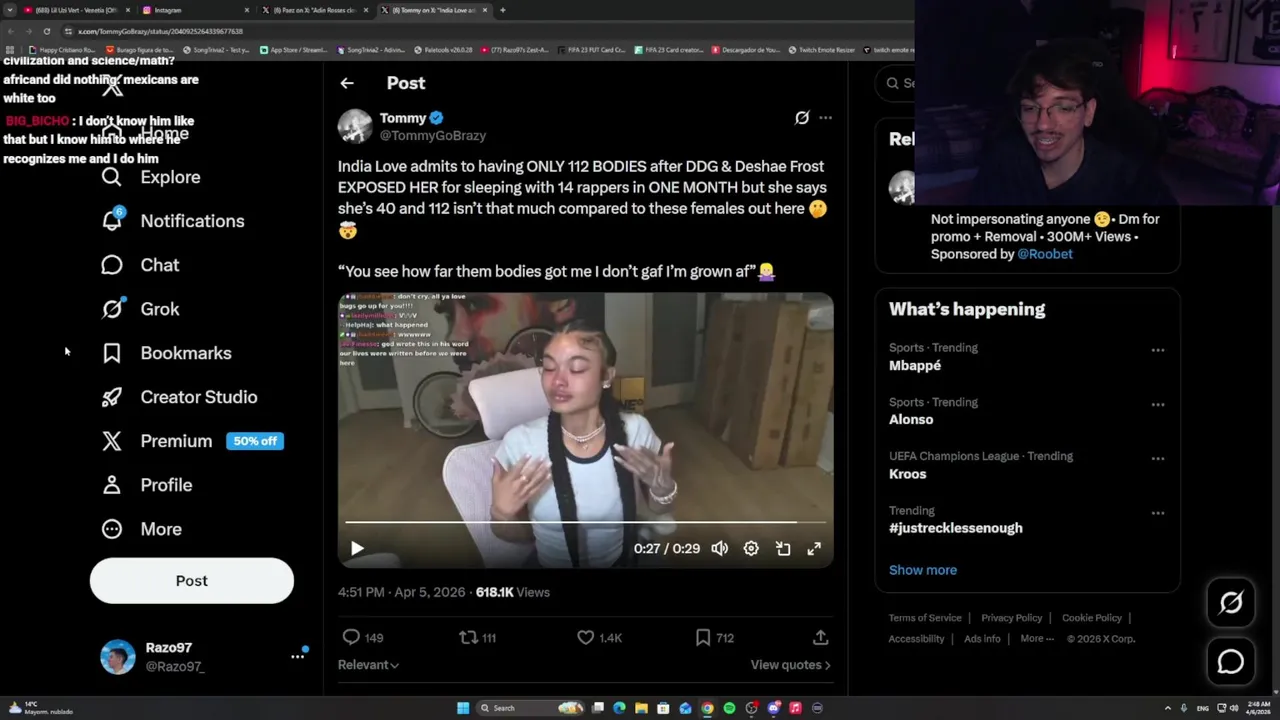Open the three-dot menu on Tommy's post
The height and width of the screenshot is (720, 1280).
825,118
